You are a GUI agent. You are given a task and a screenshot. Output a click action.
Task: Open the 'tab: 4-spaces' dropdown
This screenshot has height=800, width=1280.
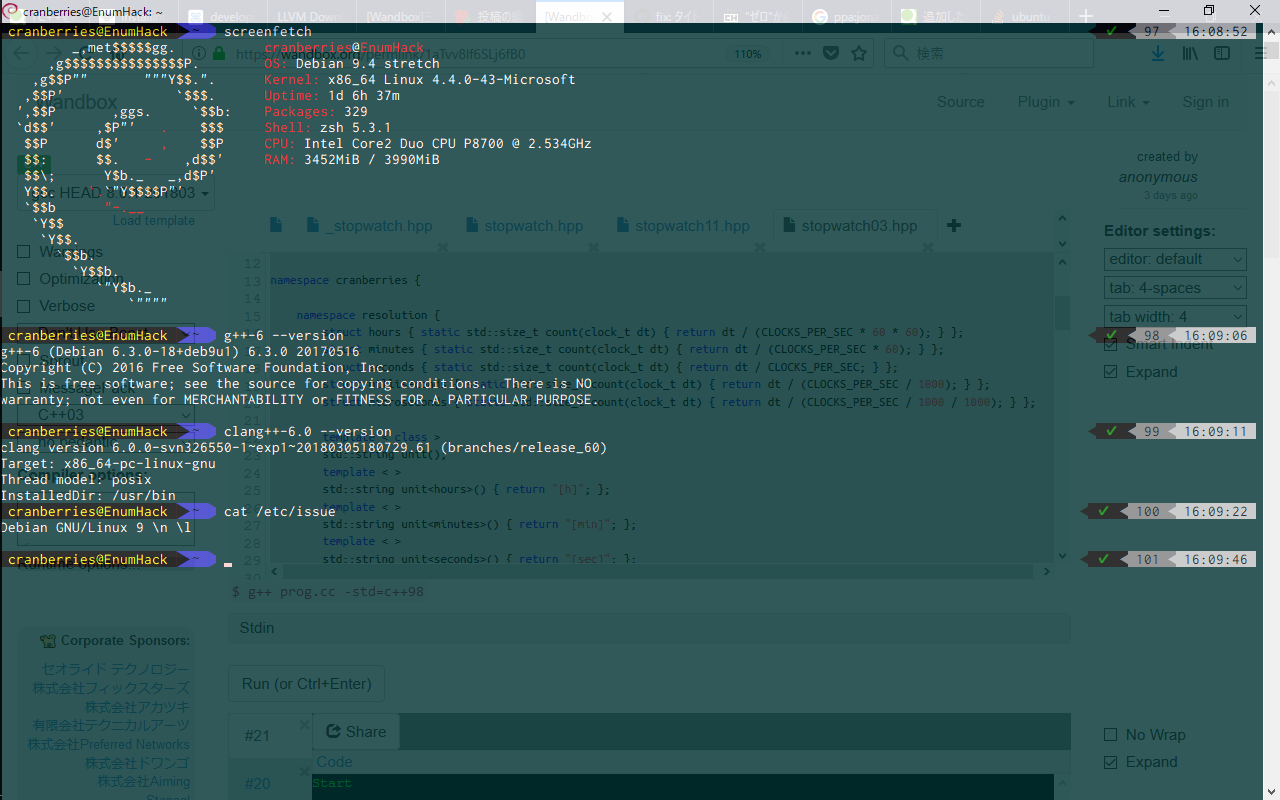pyautogui.click(x=1175, y=288)
